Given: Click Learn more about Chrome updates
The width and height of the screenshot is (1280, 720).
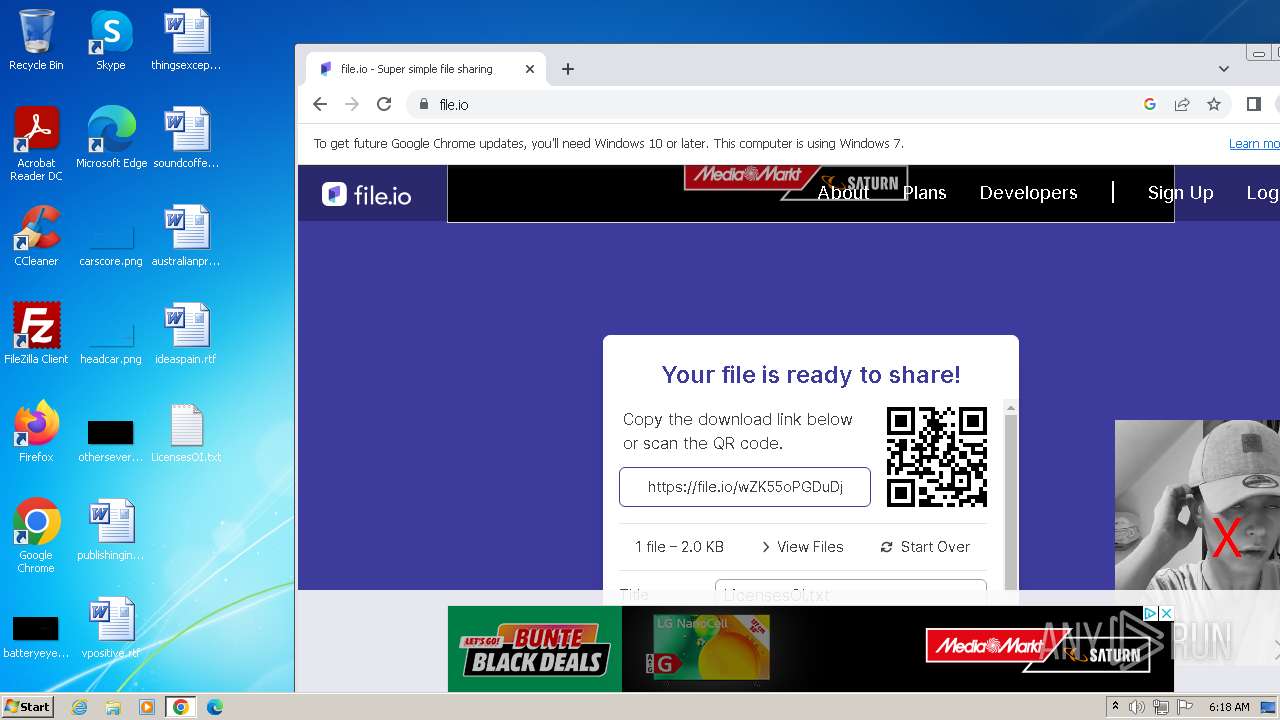Looking at the screenshot, I should point(1254,144).
